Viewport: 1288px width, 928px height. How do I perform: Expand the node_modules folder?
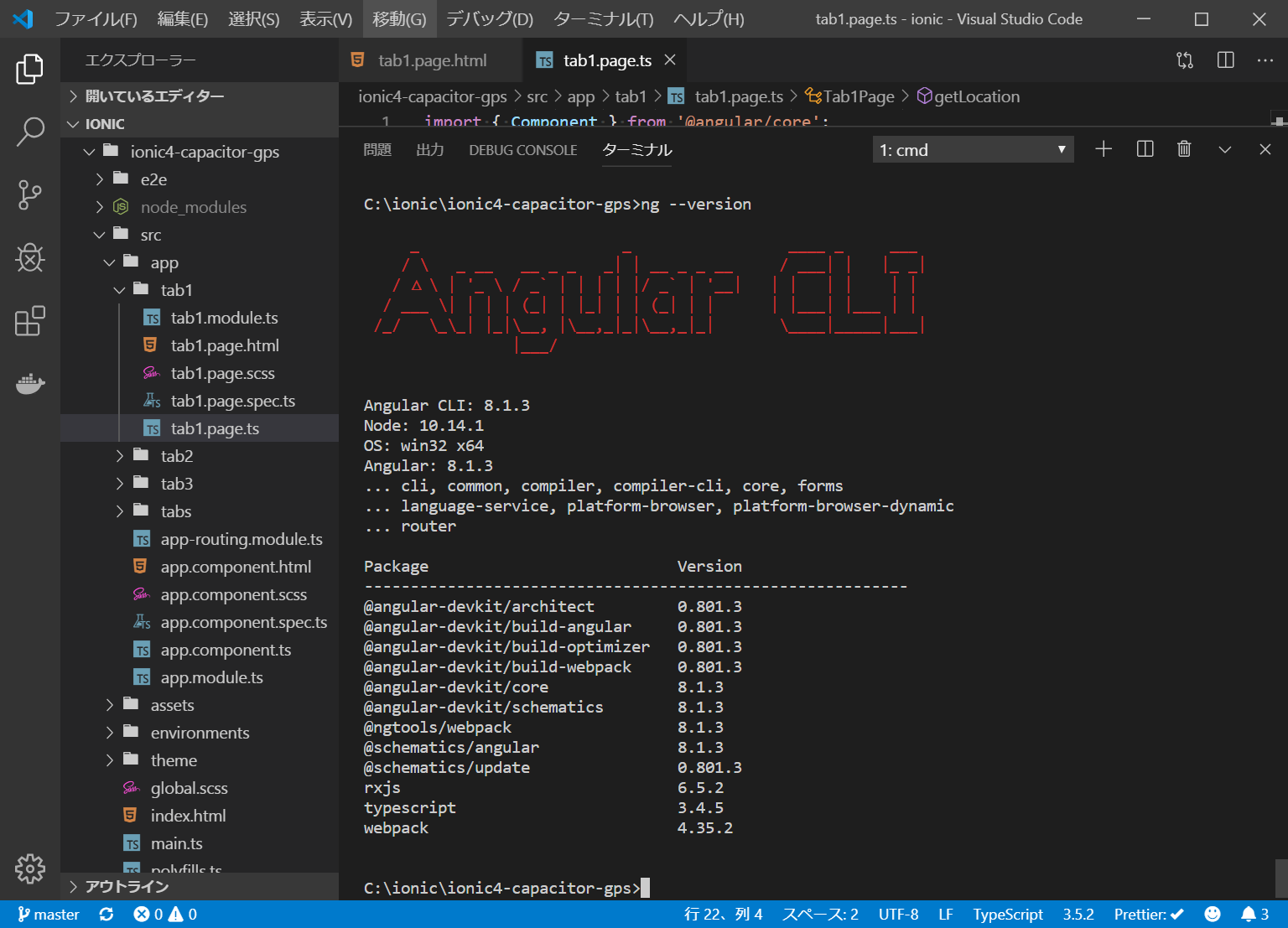click(193, 207)
